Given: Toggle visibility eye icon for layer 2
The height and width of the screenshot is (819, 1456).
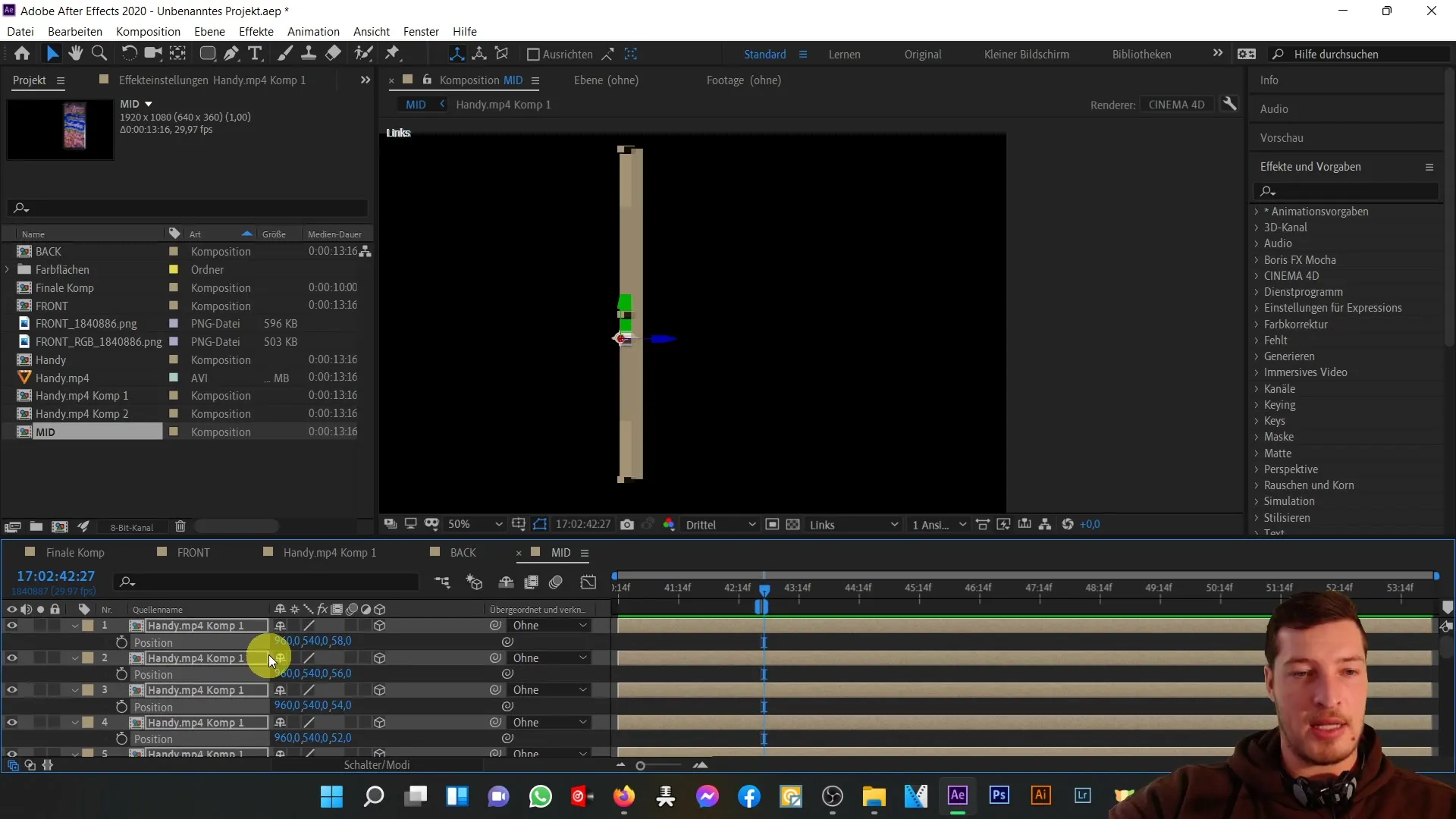Looking at the screenshot, I should click(x=11, y=658).
